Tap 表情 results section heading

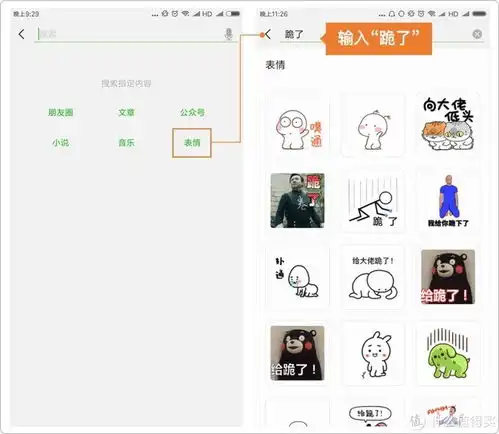(x=275, y=65)
